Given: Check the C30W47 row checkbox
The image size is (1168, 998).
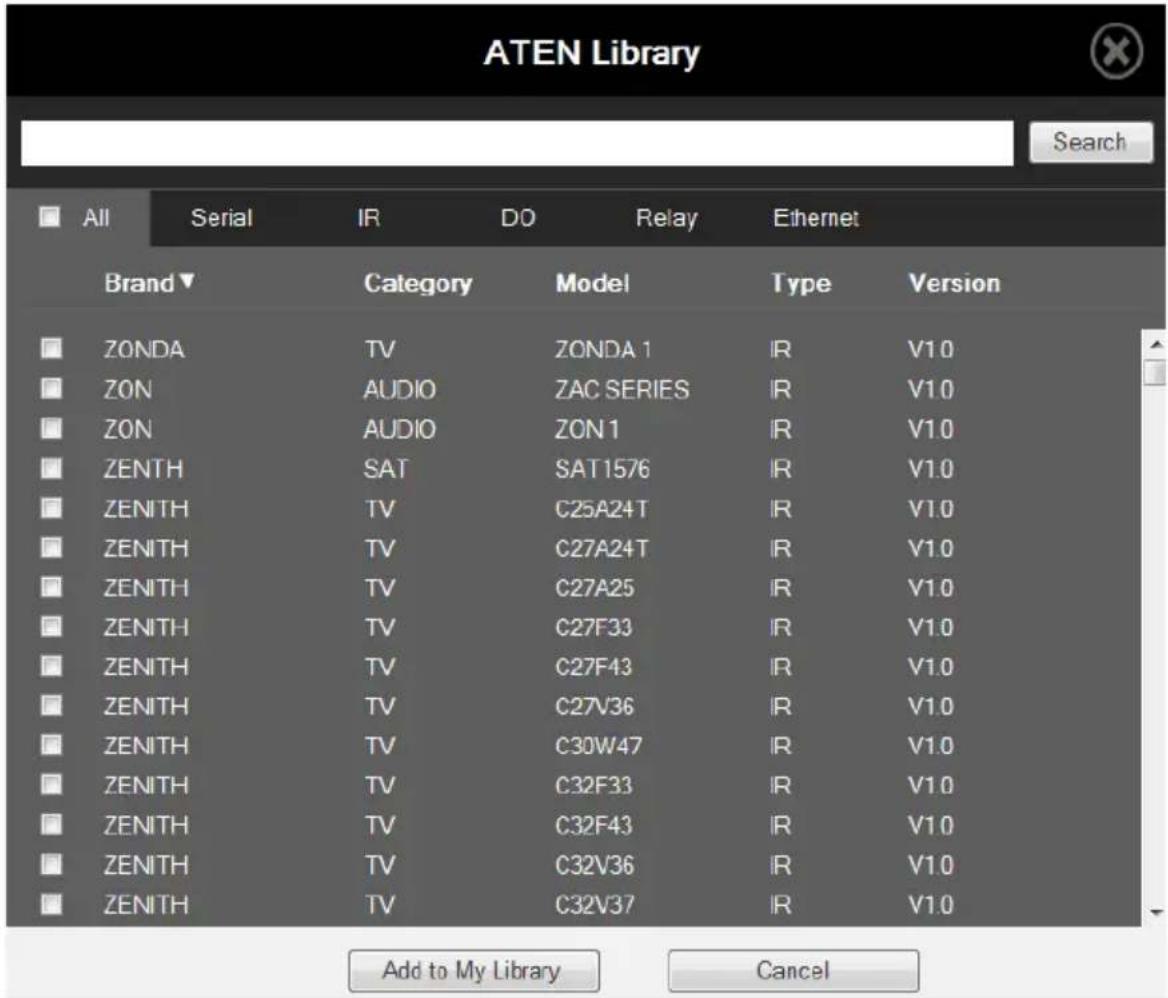Looking at the screenshot, I should pos(51,745).
